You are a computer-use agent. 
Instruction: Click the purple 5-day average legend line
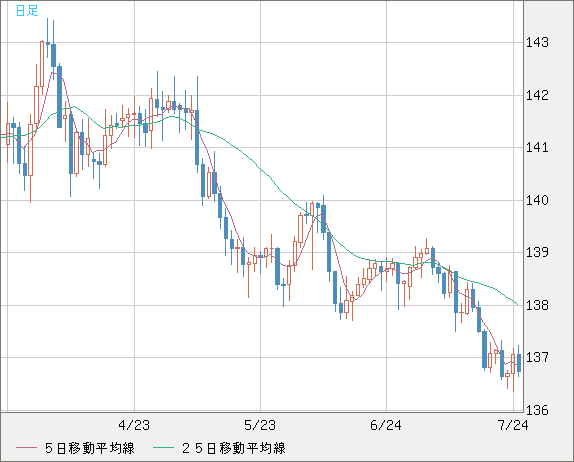pyautogui.click(x=26, y=448)
